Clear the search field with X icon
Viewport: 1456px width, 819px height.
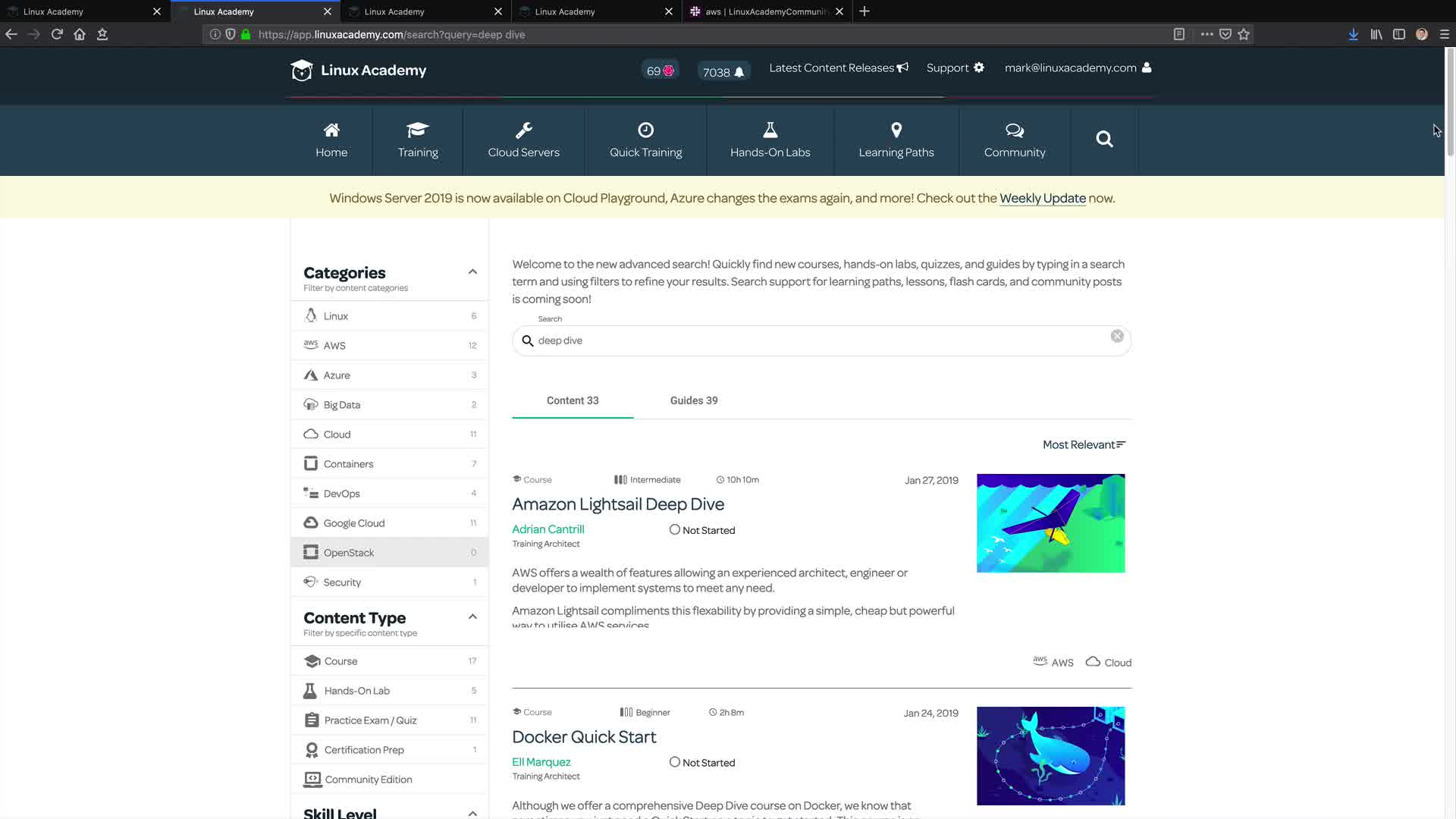point(1117,336)
